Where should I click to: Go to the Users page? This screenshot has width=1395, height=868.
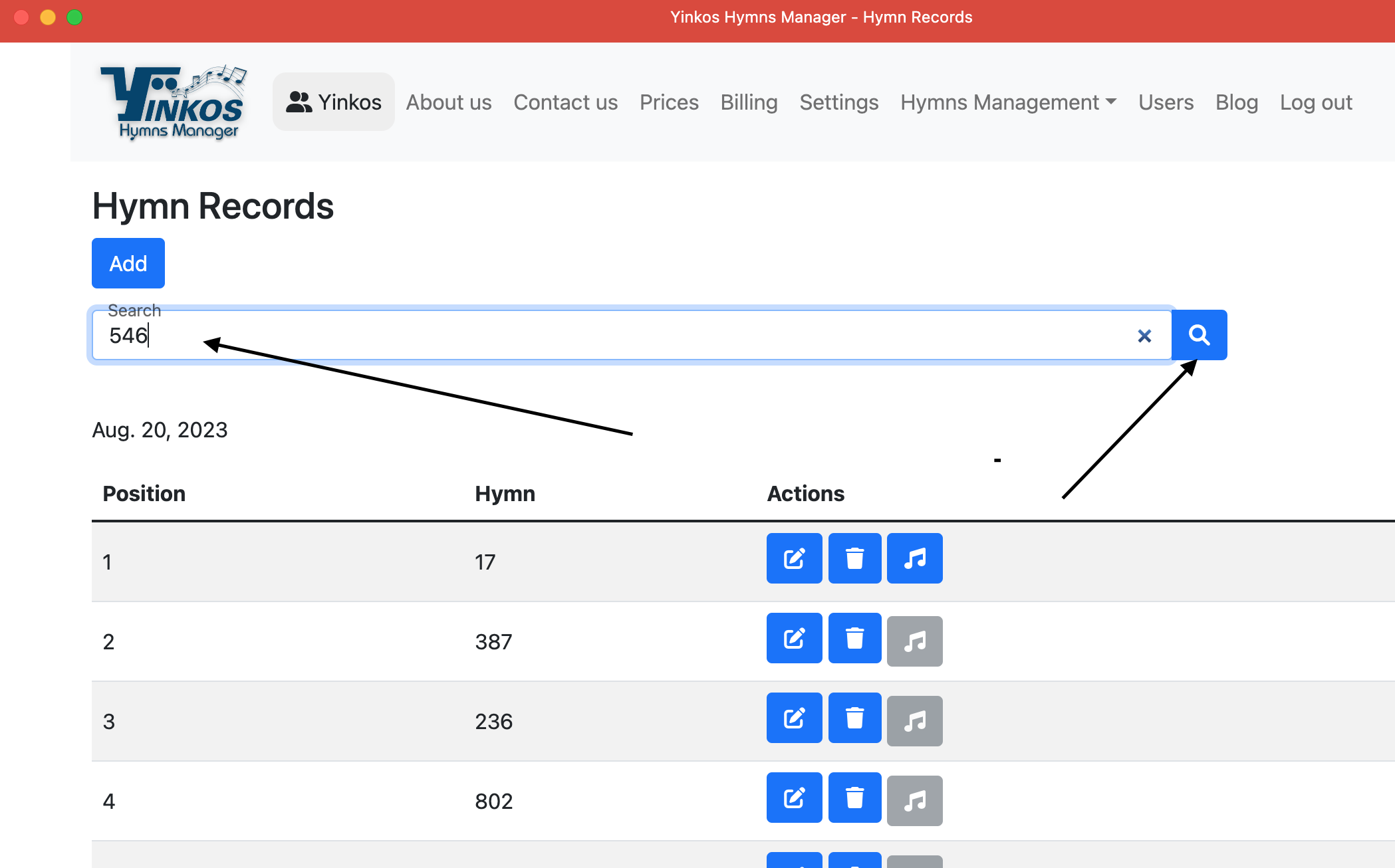click(1166, 102)
